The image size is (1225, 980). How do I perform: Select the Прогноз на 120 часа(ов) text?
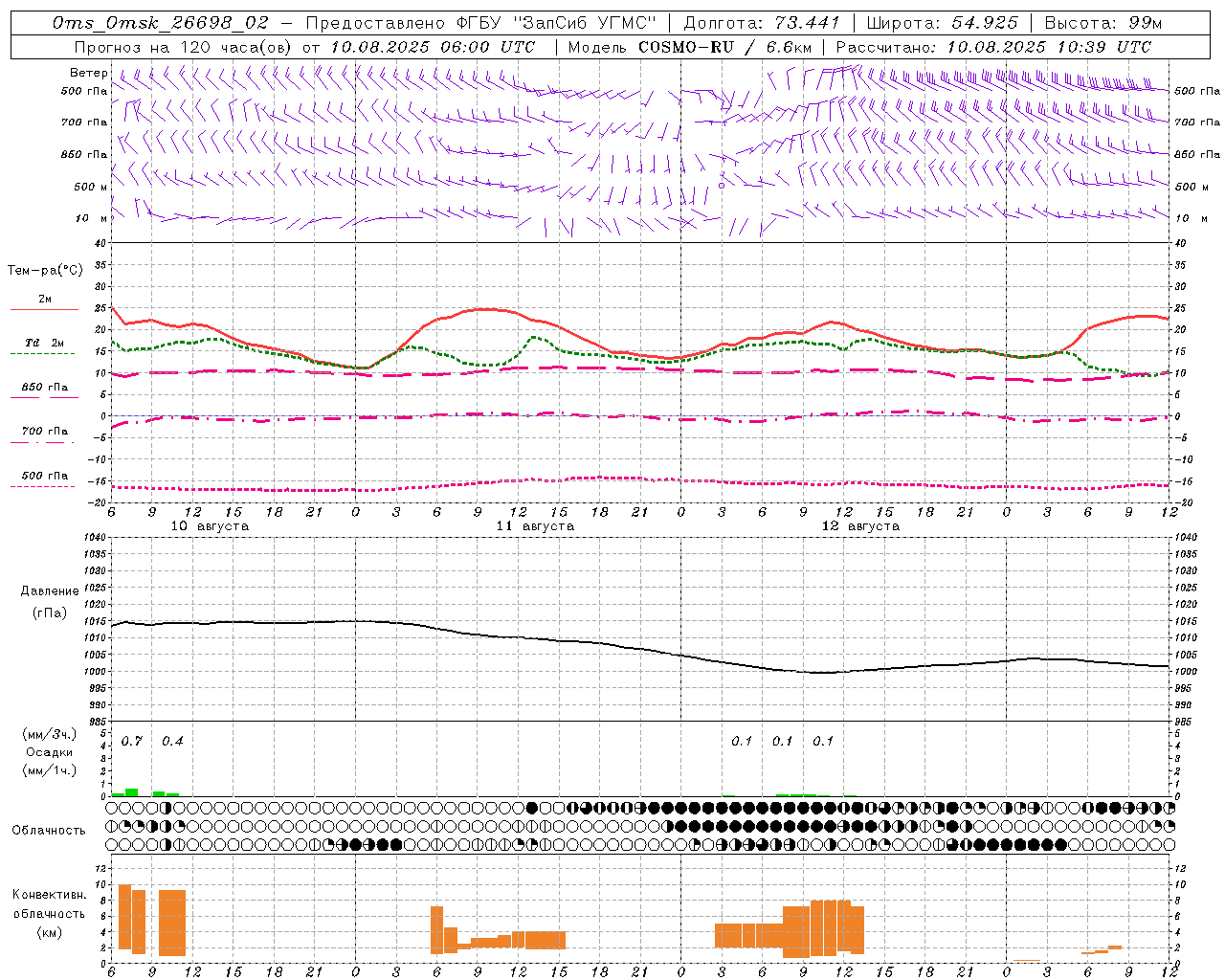185,46
